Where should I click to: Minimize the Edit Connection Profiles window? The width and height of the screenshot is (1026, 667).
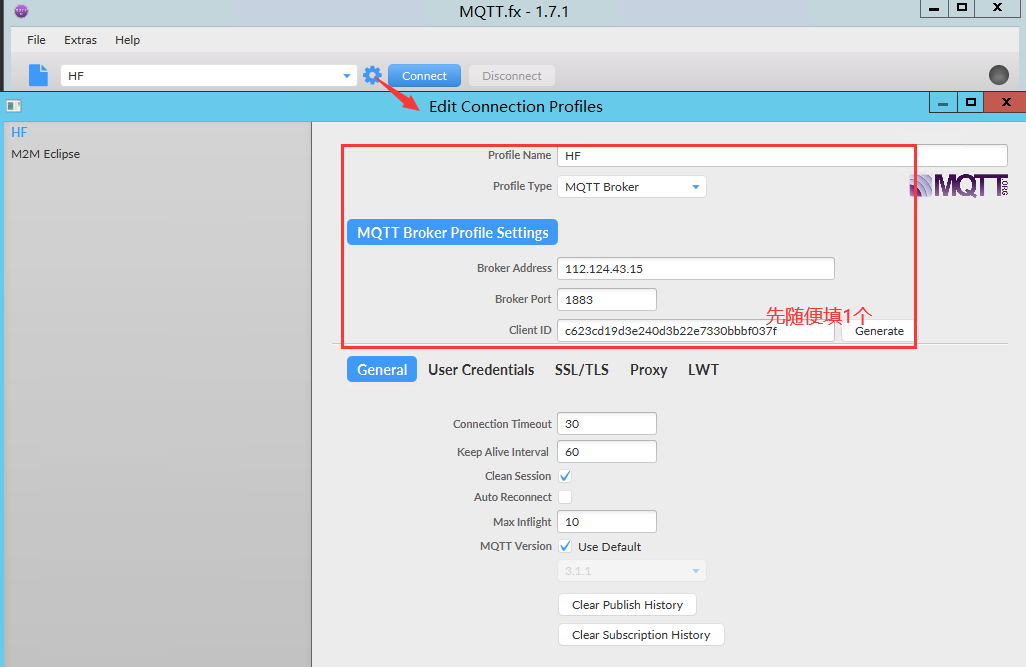(x=943, y=103)
